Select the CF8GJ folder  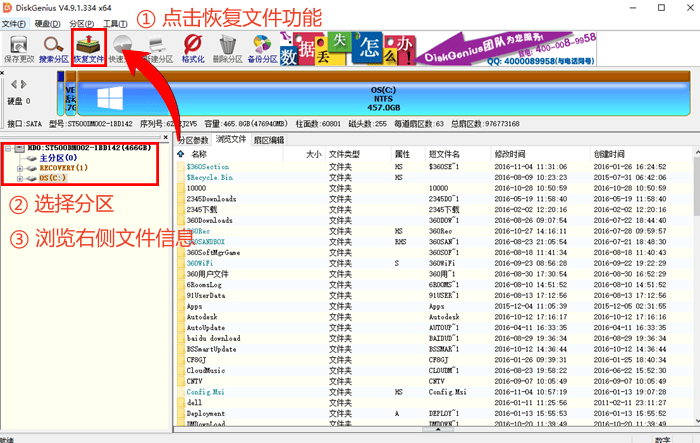tap(196, 359)
